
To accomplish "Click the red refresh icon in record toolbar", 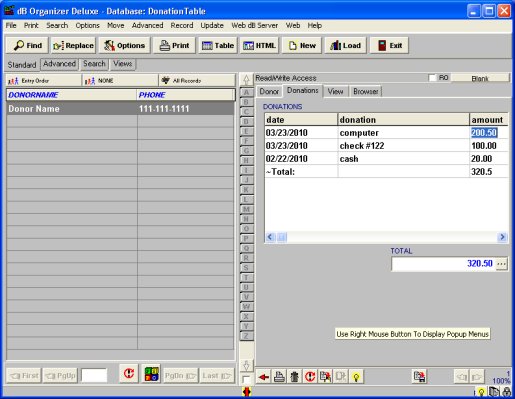I will pyautogui.click(x=310, y=377).
